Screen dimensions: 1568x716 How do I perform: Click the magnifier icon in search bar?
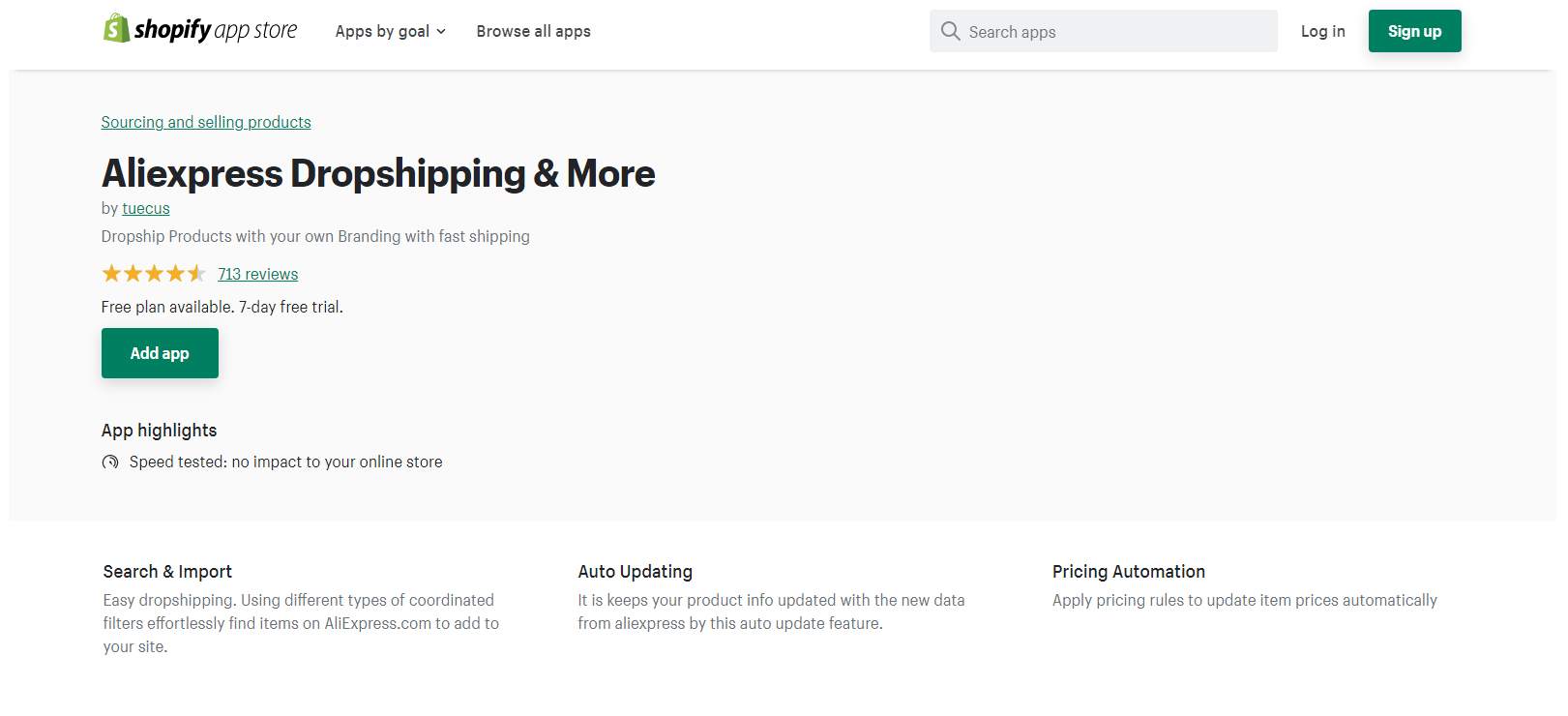point(951,31)
